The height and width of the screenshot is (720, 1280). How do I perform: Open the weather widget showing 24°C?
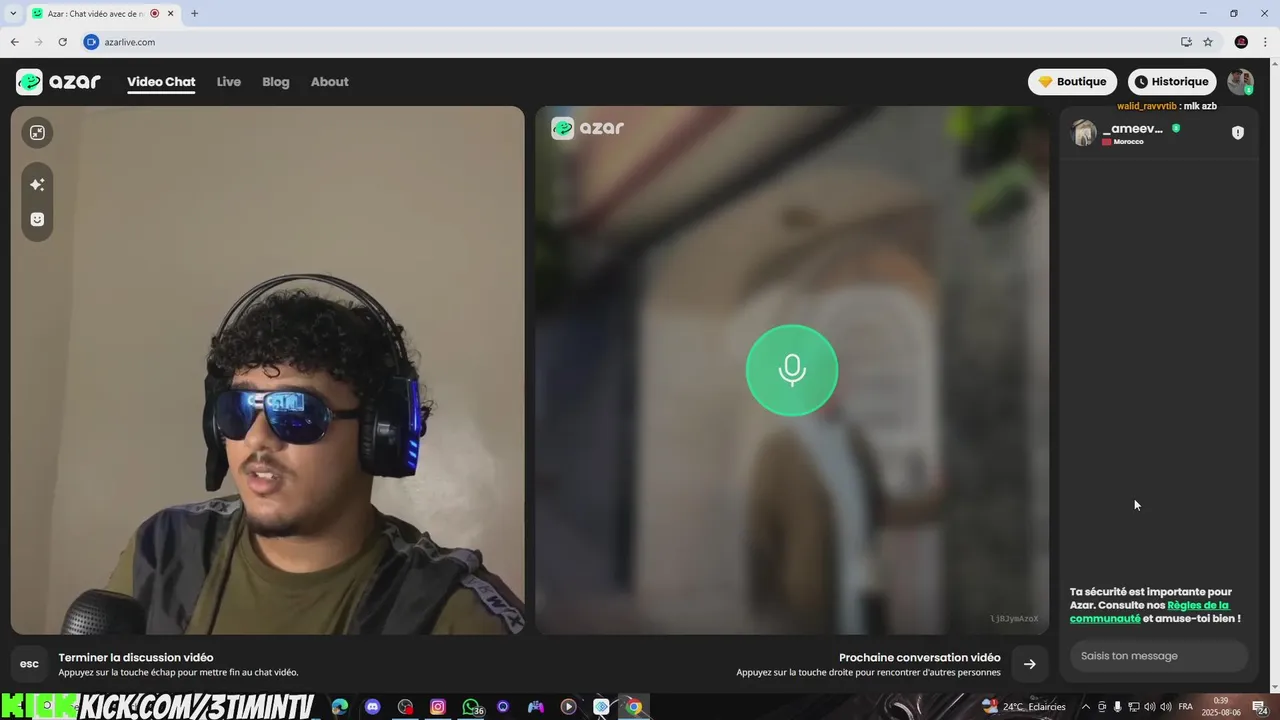[x=1024, y=707]
